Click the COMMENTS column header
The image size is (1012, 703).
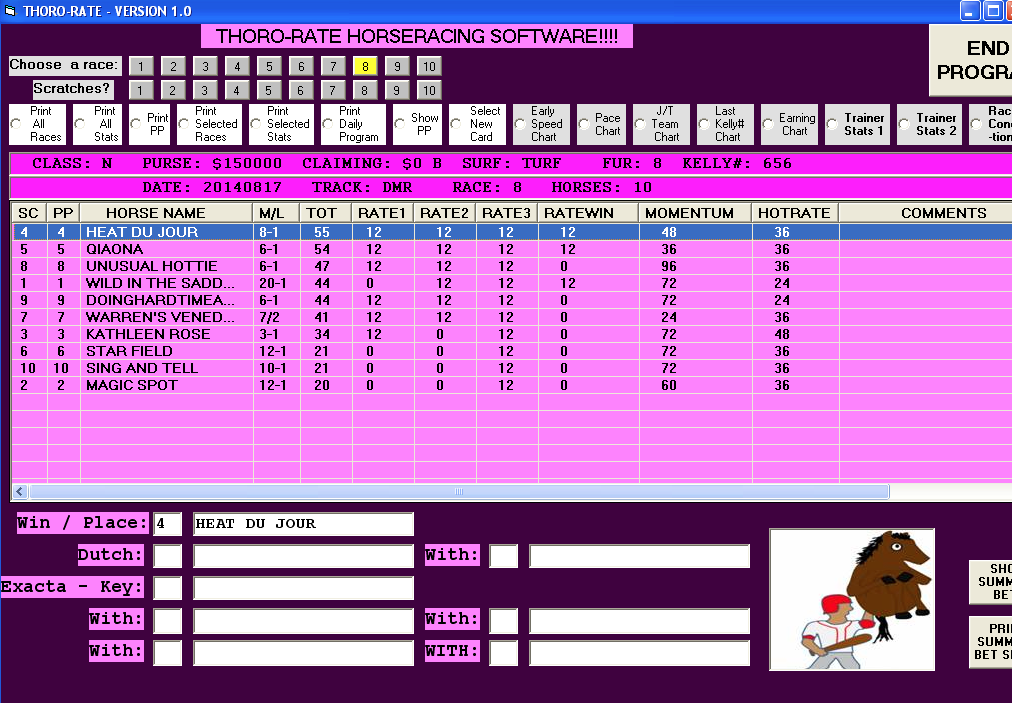coord(926,213)
